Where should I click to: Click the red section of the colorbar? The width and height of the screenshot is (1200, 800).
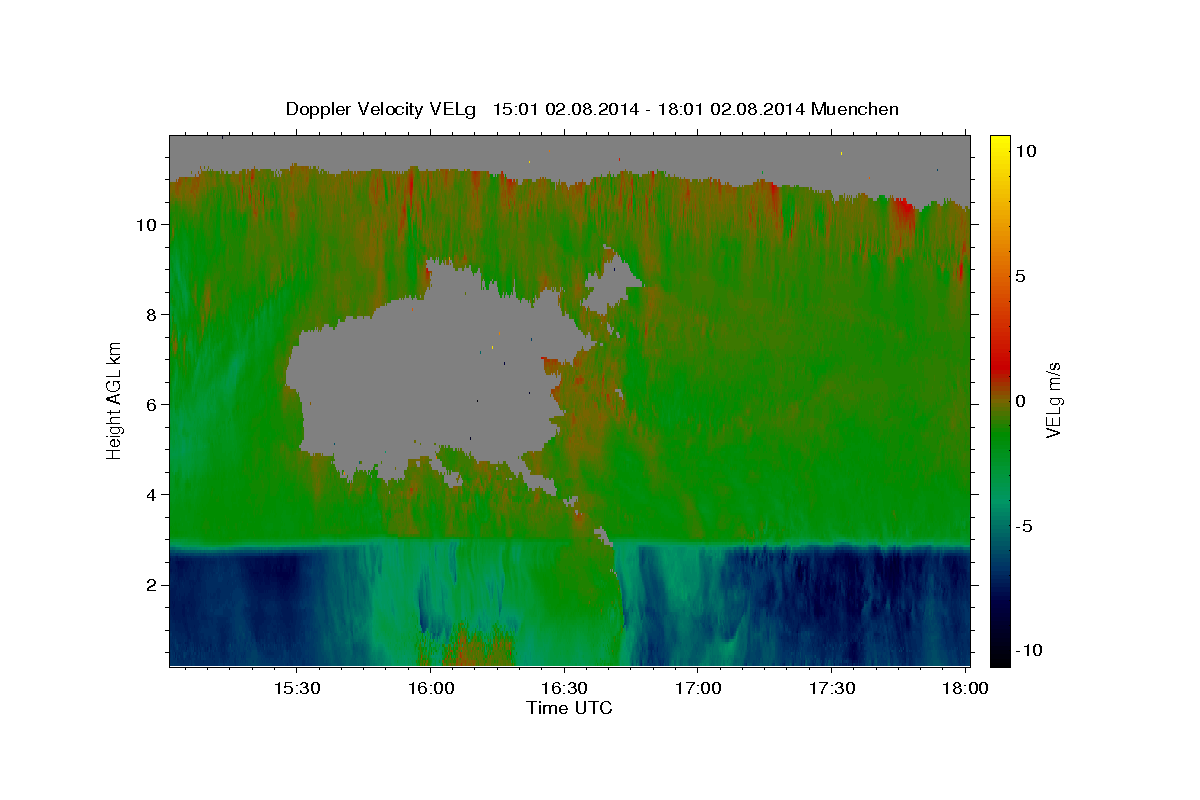(1000, 360)
